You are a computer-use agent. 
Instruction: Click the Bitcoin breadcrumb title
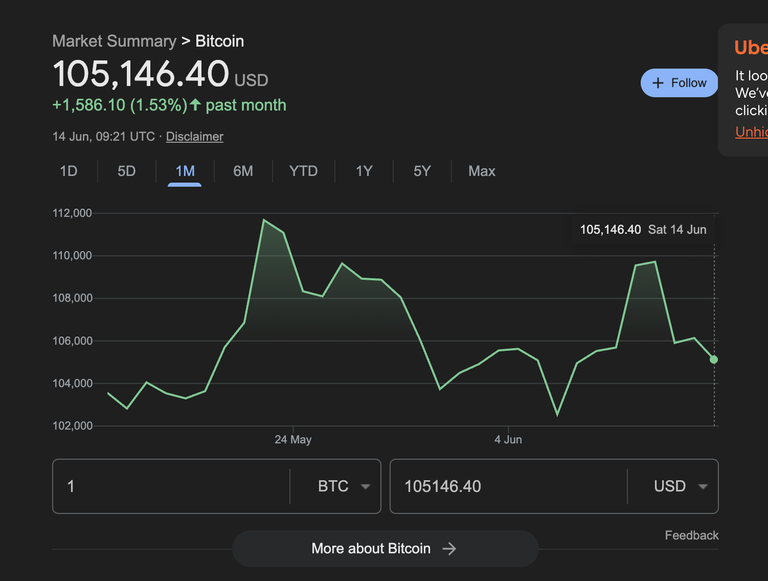click(x=219, y=41)
